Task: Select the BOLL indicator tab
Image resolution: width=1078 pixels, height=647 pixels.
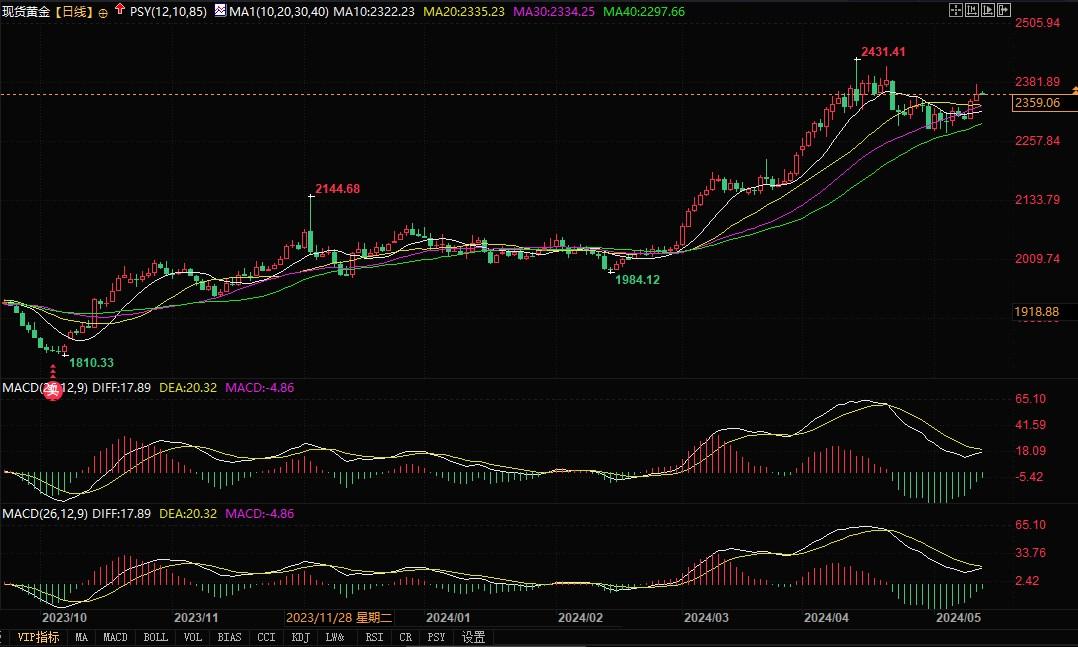Action: point(155,636)
